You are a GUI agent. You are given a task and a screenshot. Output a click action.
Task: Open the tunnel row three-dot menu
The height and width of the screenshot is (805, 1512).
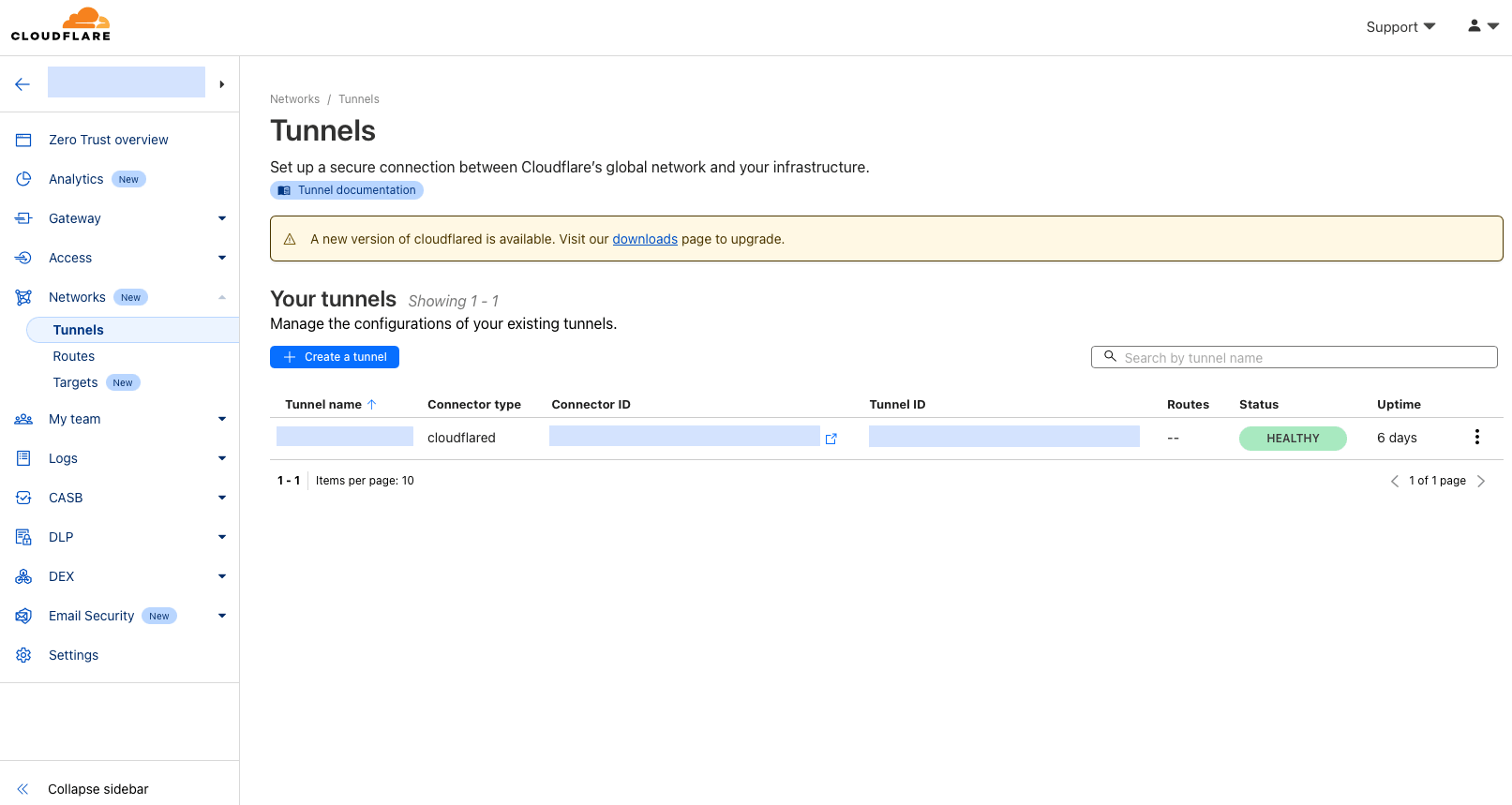1477,437
